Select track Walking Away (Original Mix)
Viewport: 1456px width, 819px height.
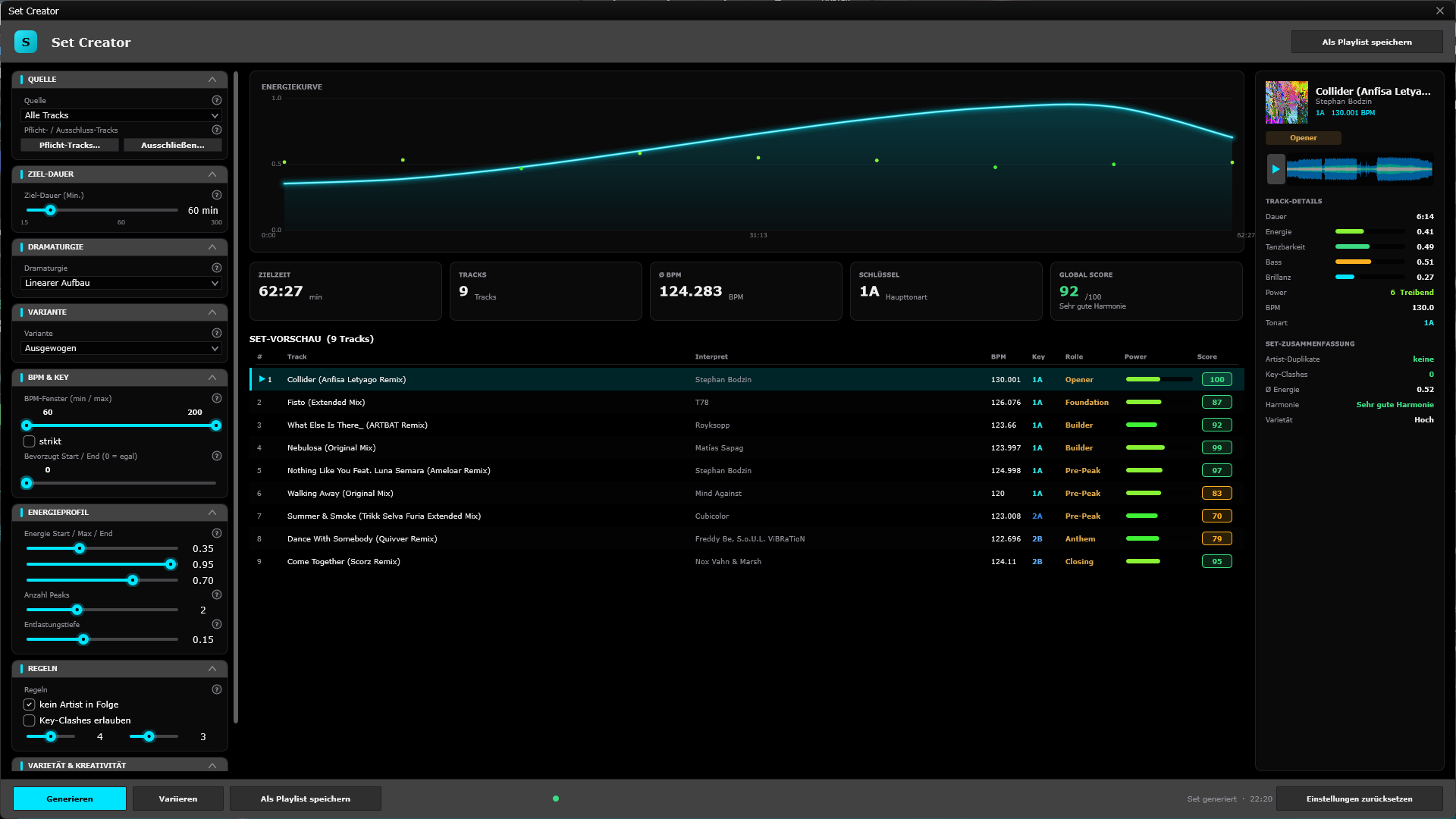(747, 493)
